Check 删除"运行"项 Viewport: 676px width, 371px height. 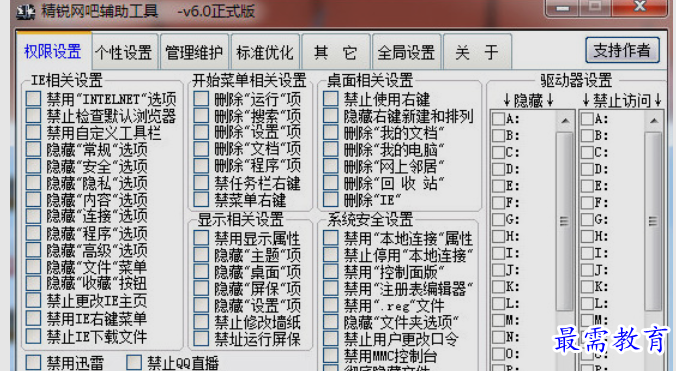point(201,99)
